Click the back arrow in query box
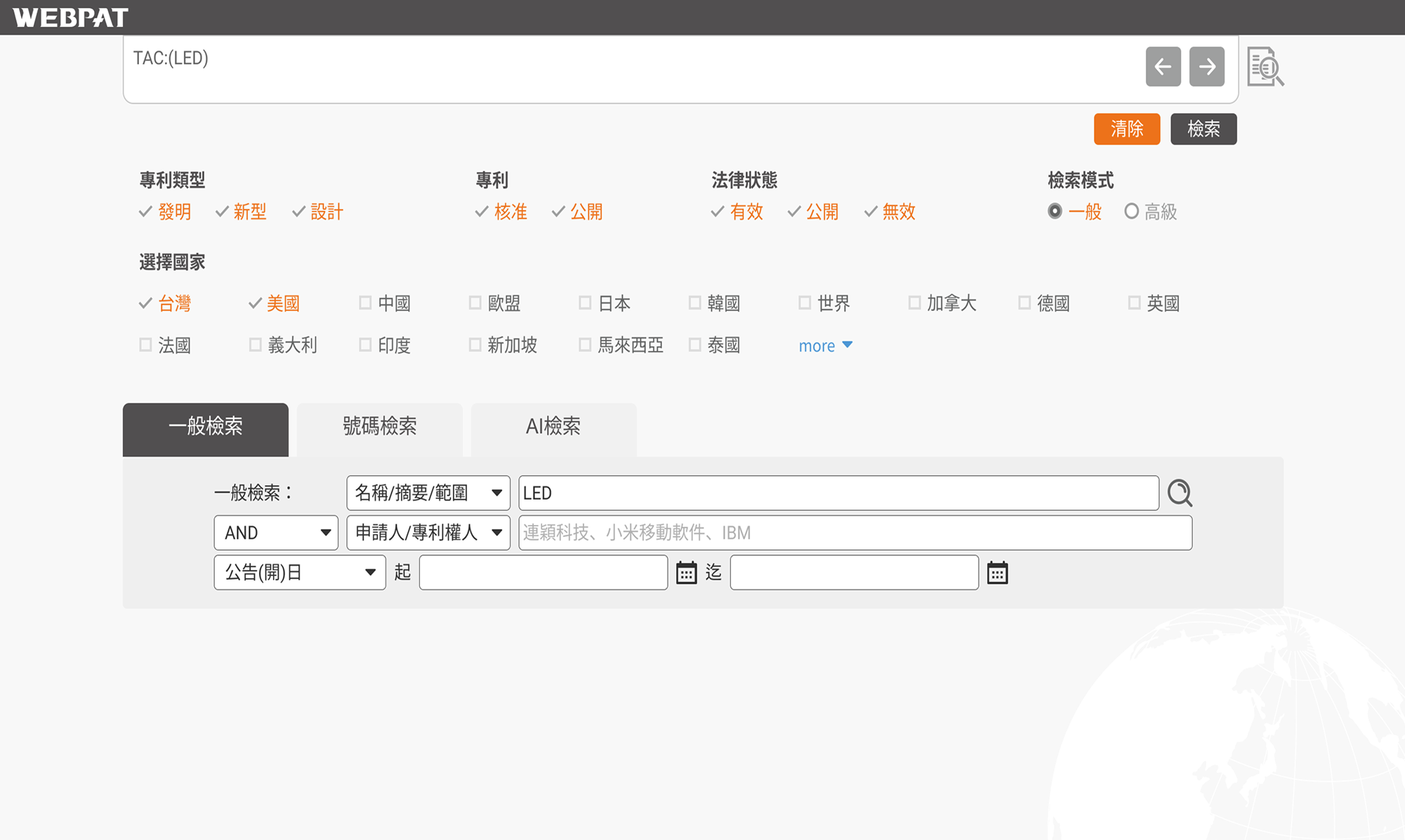The height and width of the screenshot is (840, 1405). 1163,67
